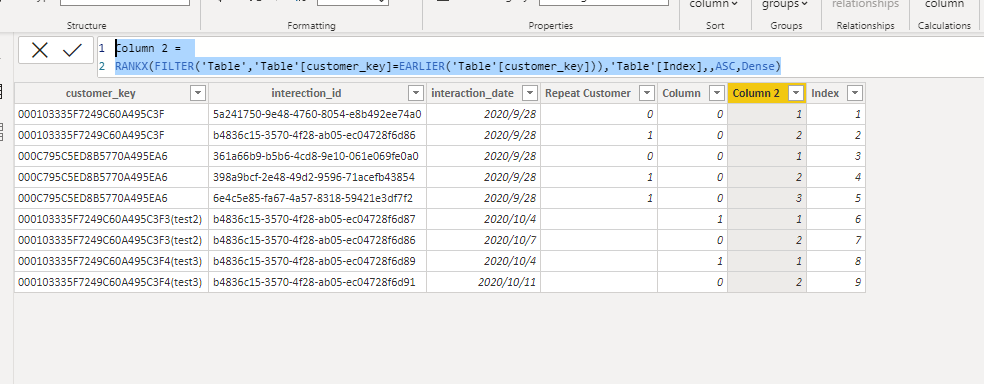Image resolution: width=984 pixels, height=384 pixels.
Task: Open customer_key column filter dropdown
Action: pyautogui.click(x=198, y=93)
